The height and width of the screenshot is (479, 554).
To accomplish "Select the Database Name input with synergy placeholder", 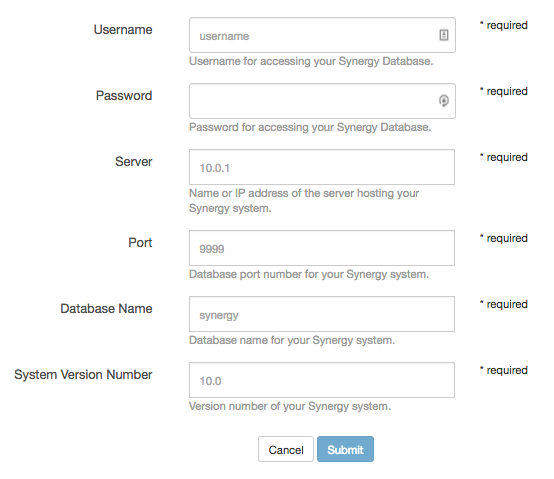I will click(322, 314).
